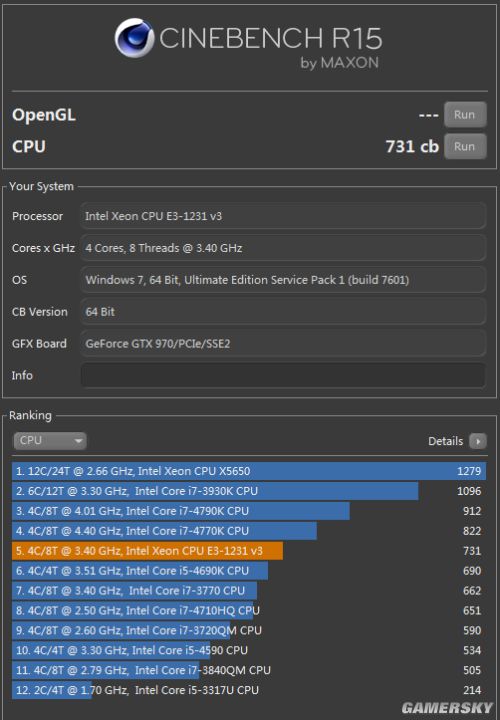Viewport: 500px width, 720px height.
Task: Select the i7-4710HQ ranking row
Action: coord(249,610)
